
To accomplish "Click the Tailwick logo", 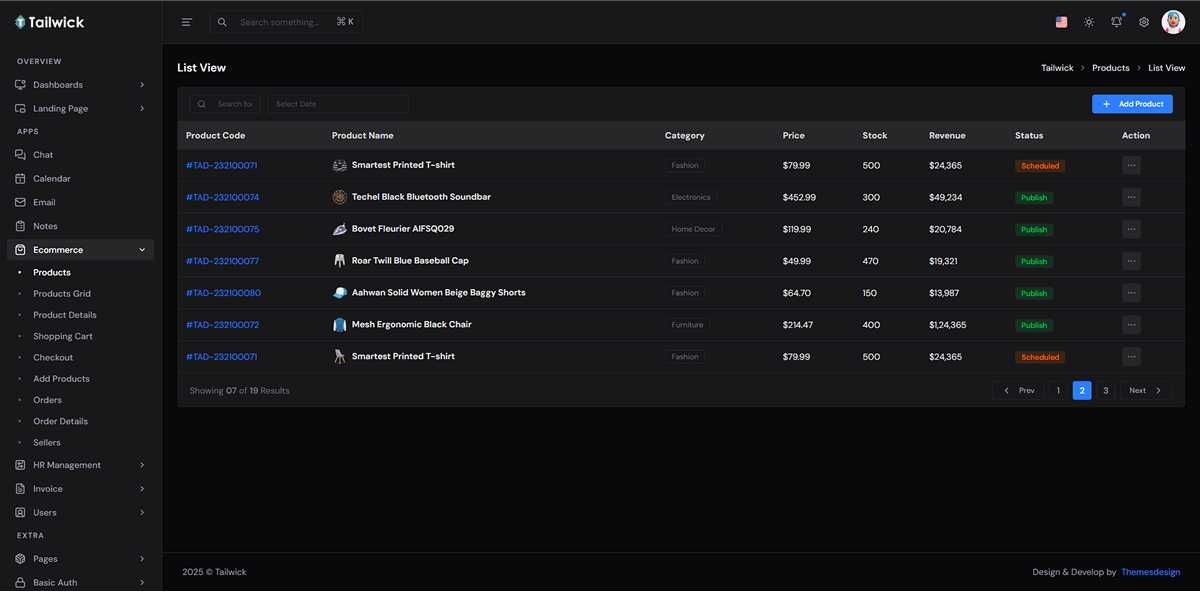I will (50, 22).
